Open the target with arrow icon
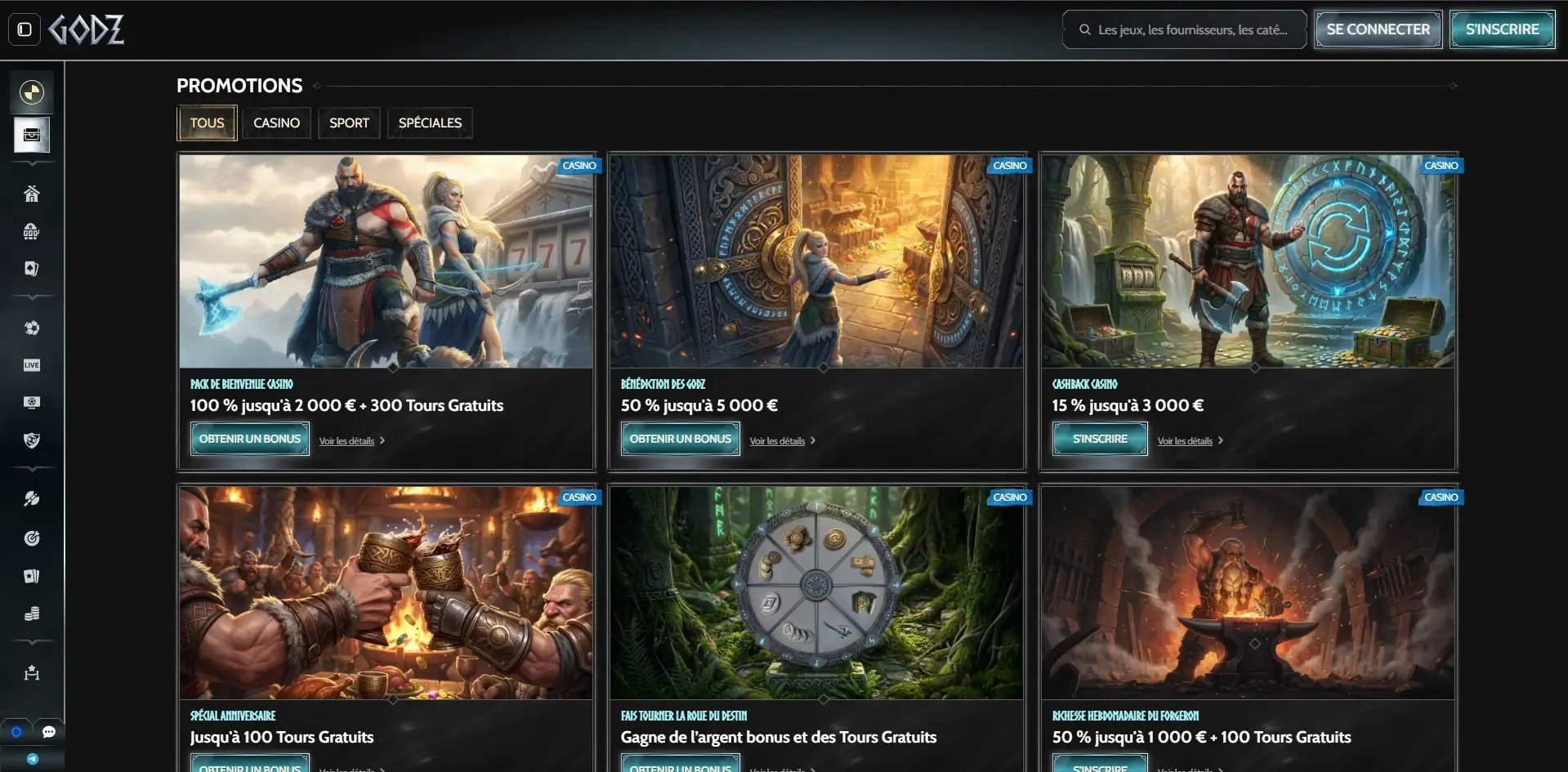 click(x=32, y=538)
